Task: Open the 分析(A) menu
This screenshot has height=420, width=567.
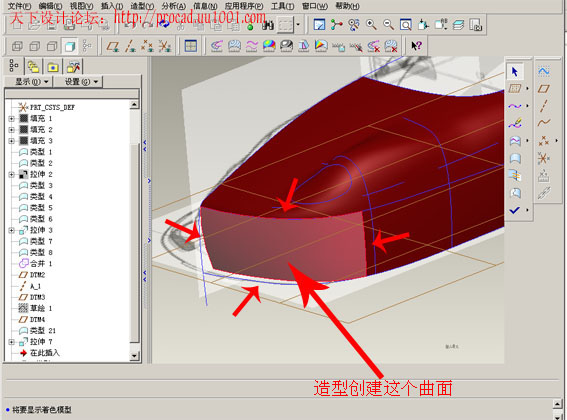Action: pos(174,6)
